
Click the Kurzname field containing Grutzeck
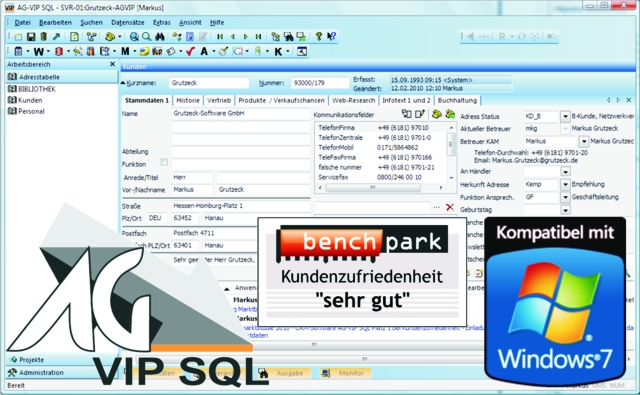coord(209,83)
